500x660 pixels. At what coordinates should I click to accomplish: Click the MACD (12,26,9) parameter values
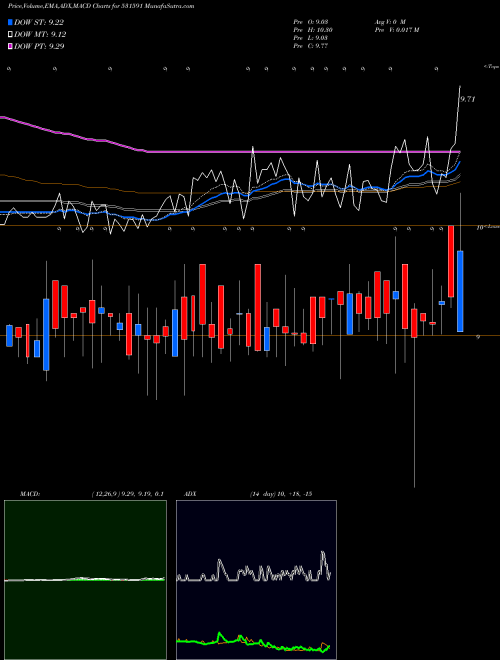127,494
